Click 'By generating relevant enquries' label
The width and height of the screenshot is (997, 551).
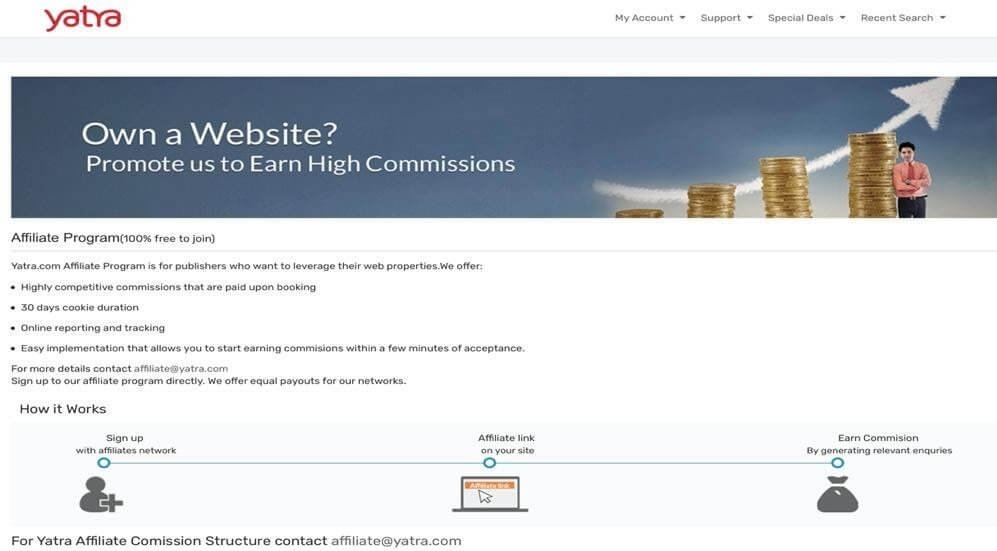click(x=879, y=451)
